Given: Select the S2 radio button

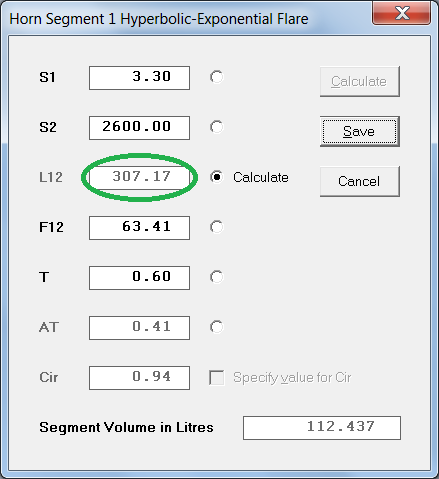Looking at the screenshot, I should [217, 127].
